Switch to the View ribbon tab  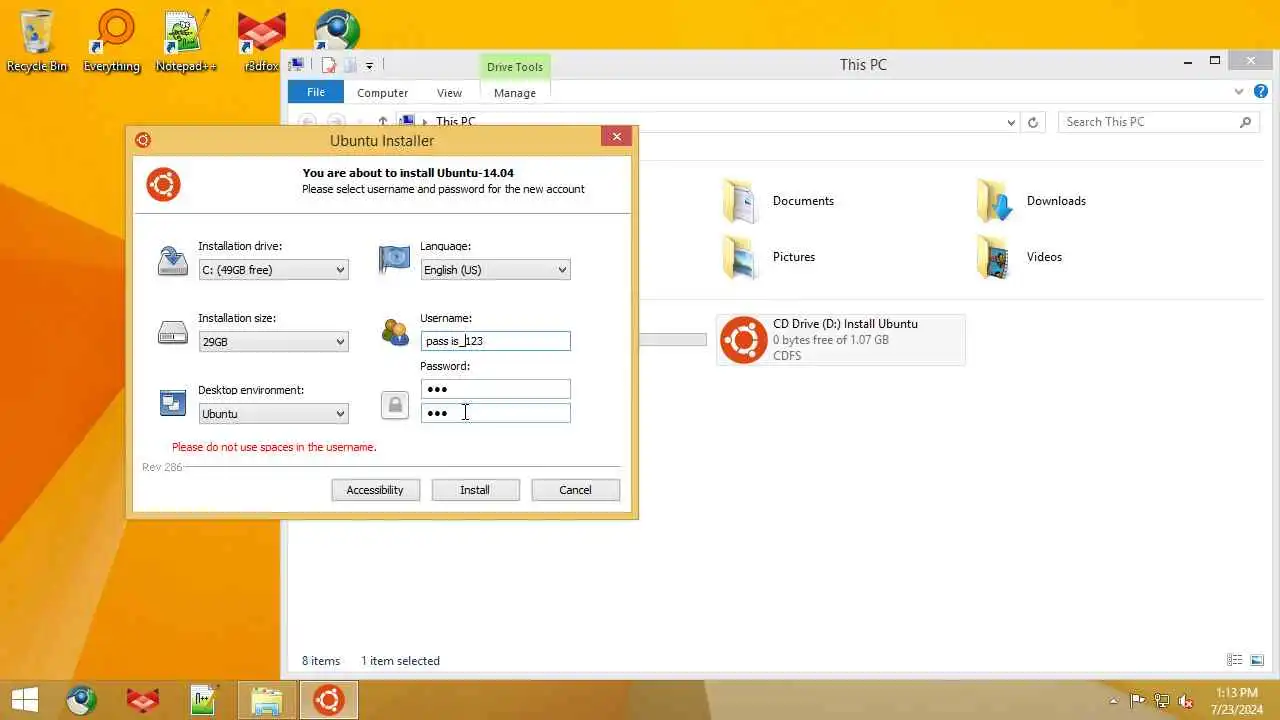tap(449, 92)
